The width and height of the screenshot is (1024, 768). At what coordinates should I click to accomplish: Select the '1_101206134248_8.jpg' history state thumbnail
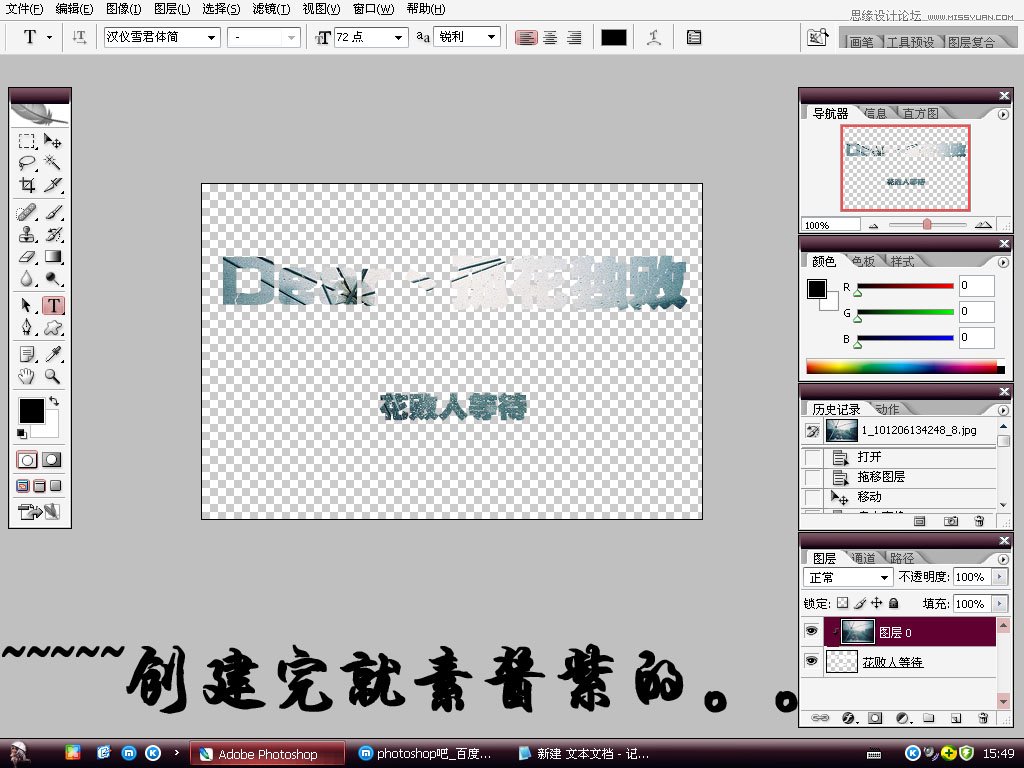[840, 431]
